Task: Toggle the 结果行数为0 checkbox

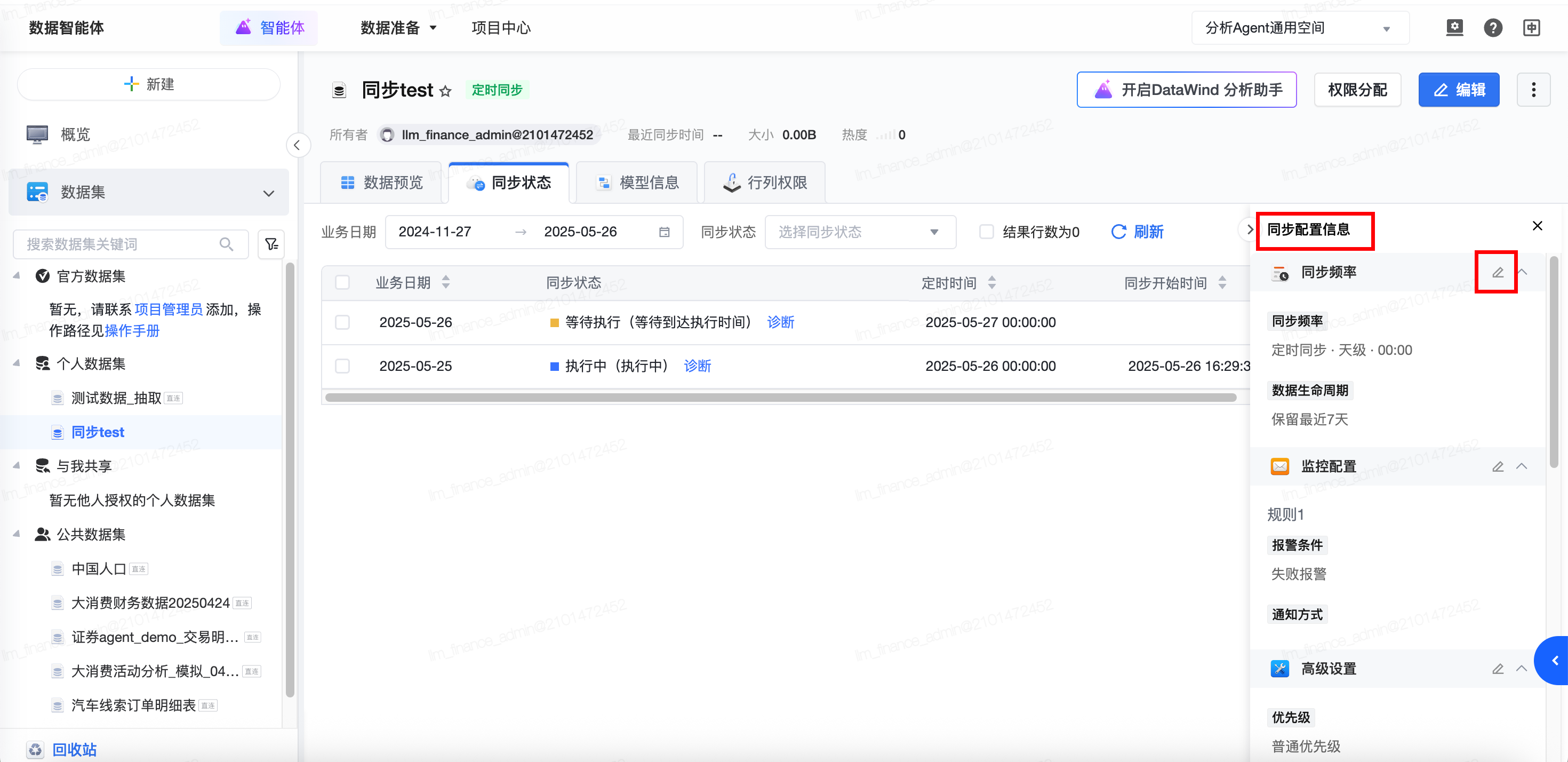Action: pyautogui.click(x=986, y=232)
